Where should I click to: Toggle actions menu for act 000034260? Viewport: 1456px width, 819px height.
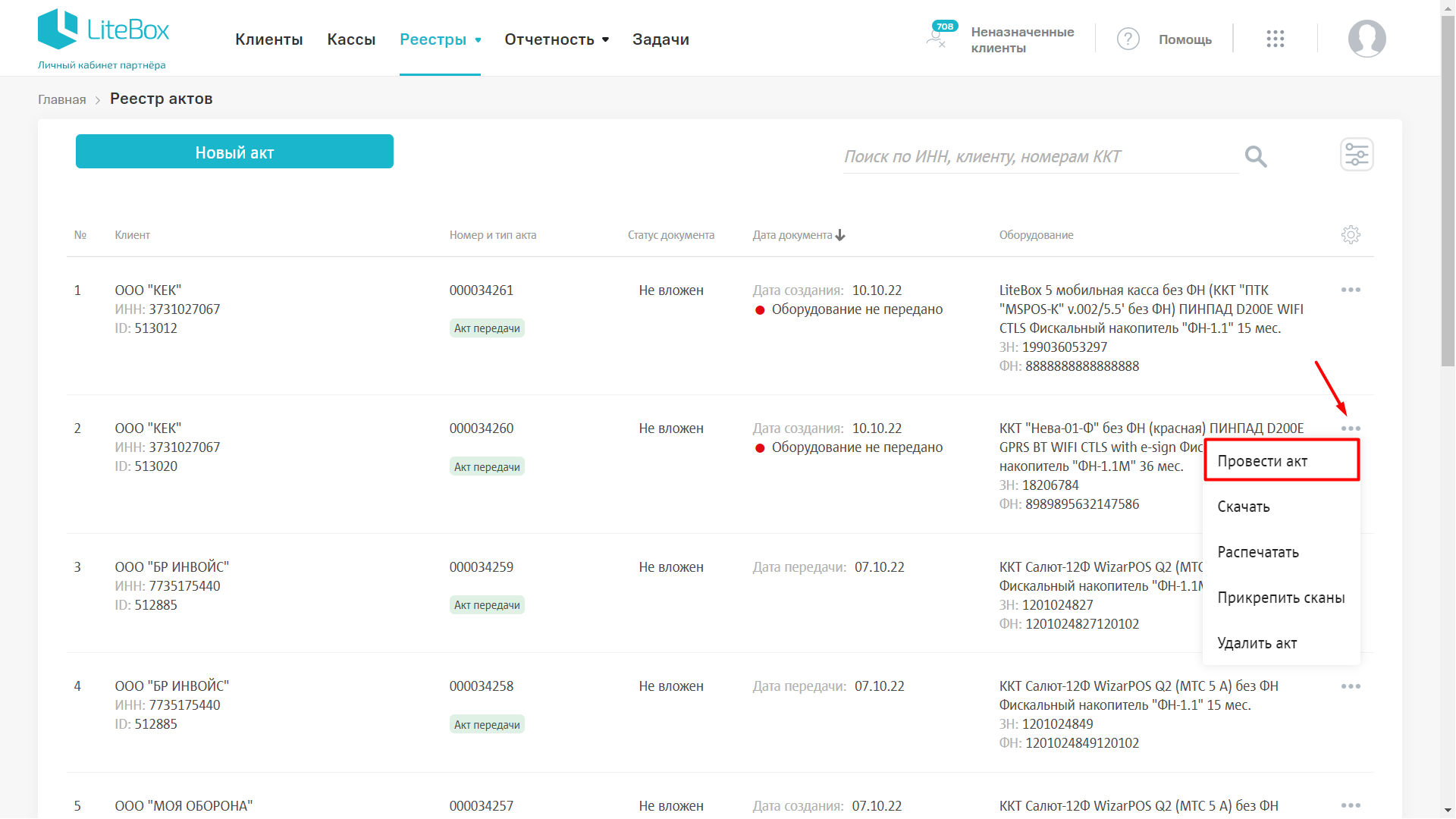tap(1351, 428)
